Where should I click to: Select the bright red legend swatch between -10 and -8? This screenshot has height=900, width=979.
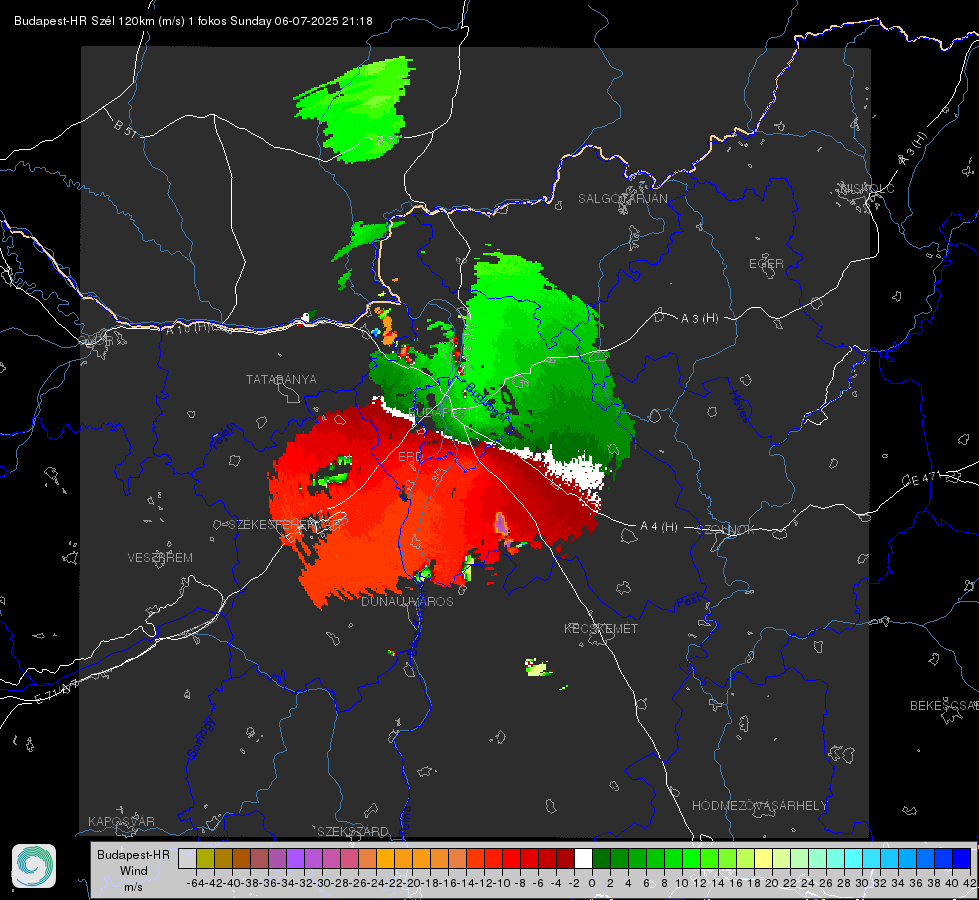511,859
